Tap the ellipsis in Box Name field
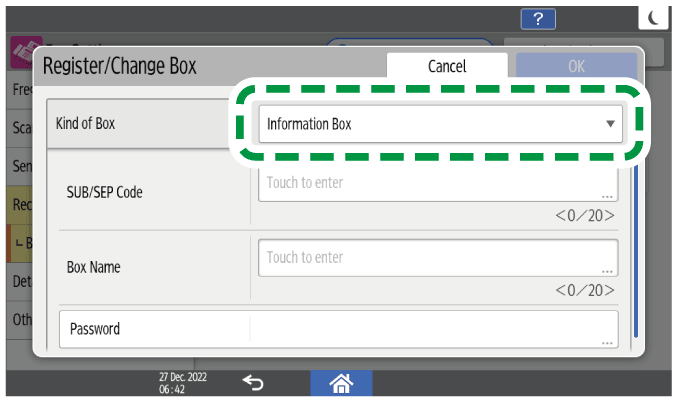Screen dimensions: 675x400 607,270
